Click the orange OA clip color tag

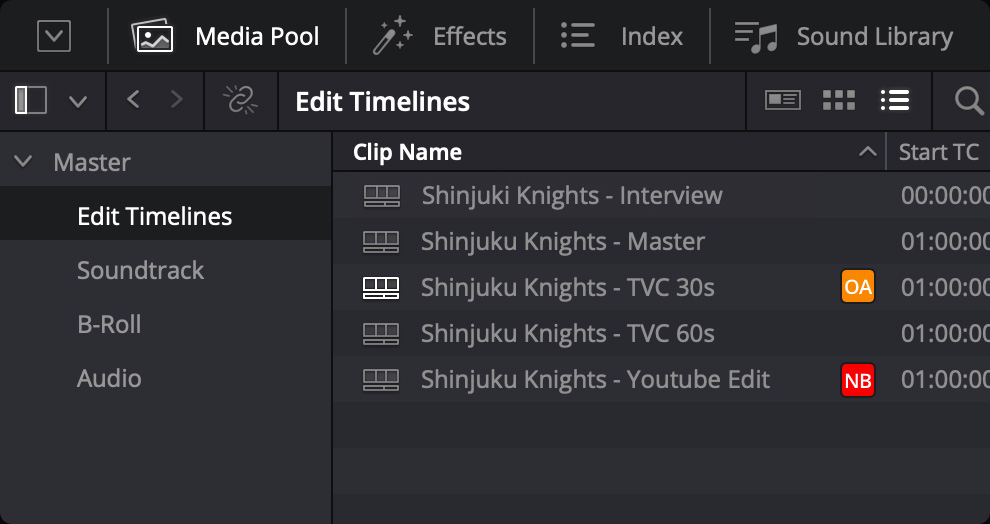tap(858, 288)
